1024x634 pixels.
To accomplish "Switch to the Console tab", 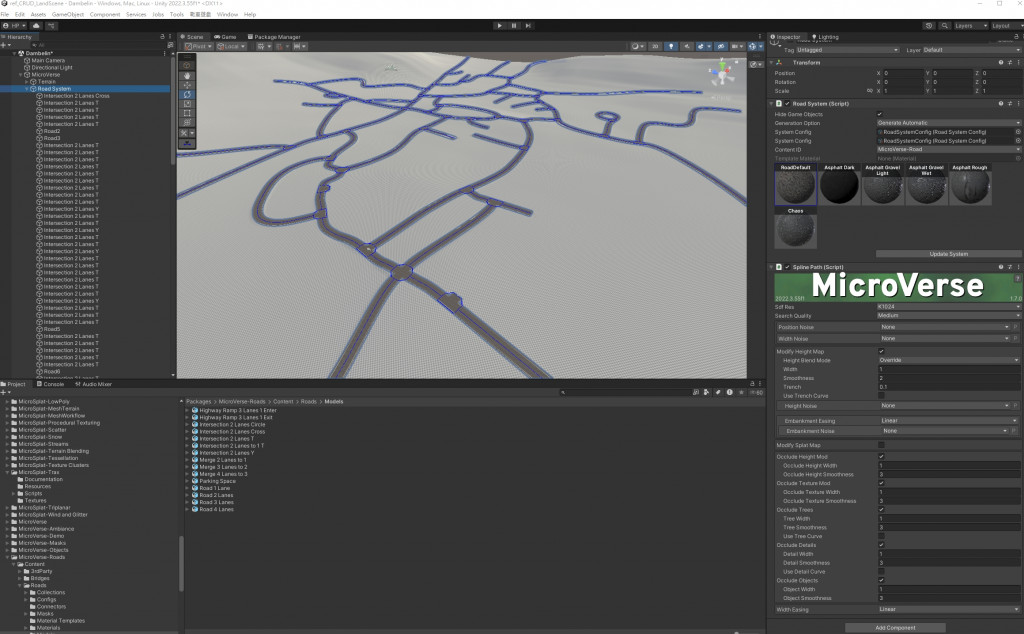I will pyautogui.click(x=50, y=385).
